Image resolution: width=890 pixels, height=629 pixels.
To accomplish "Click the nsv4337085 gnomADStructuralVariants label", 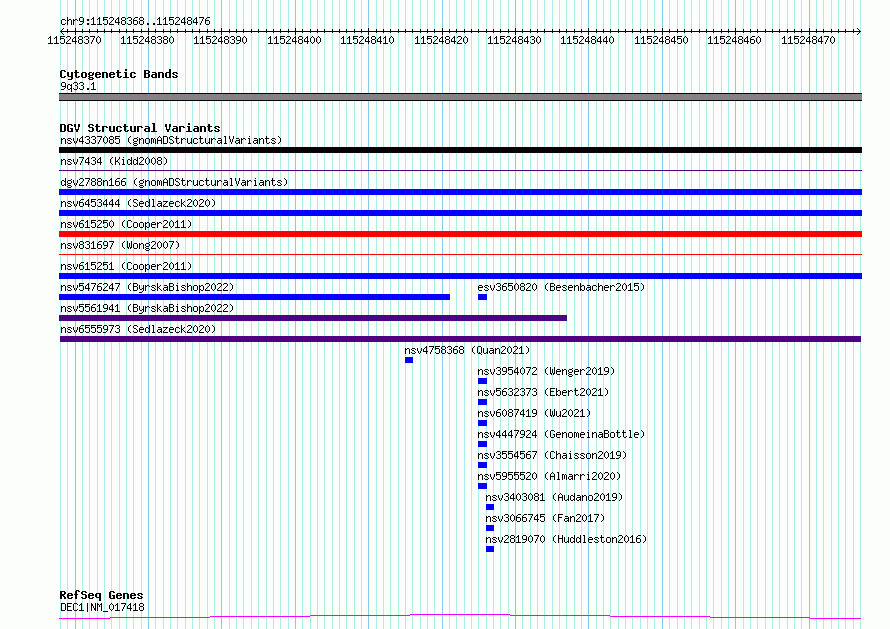I will point(171,140).
